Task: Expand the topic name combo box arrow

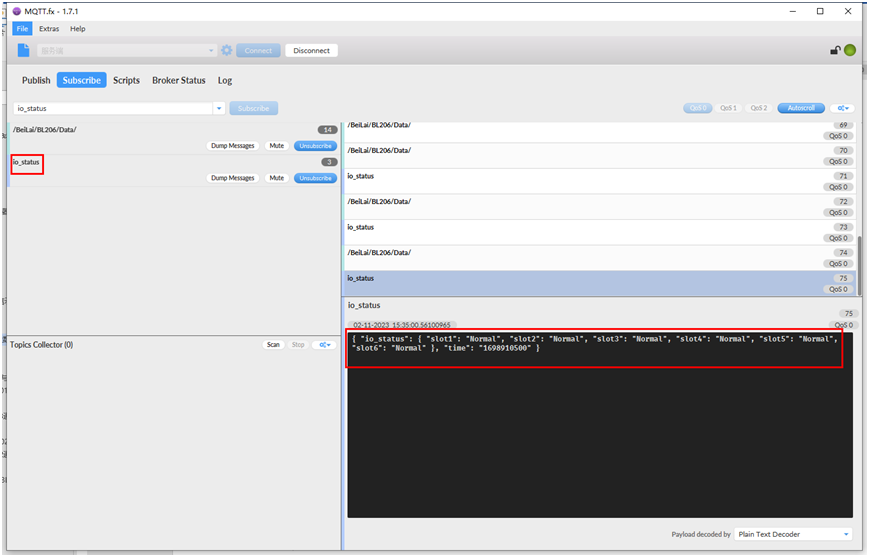Action: pos(219,108)
